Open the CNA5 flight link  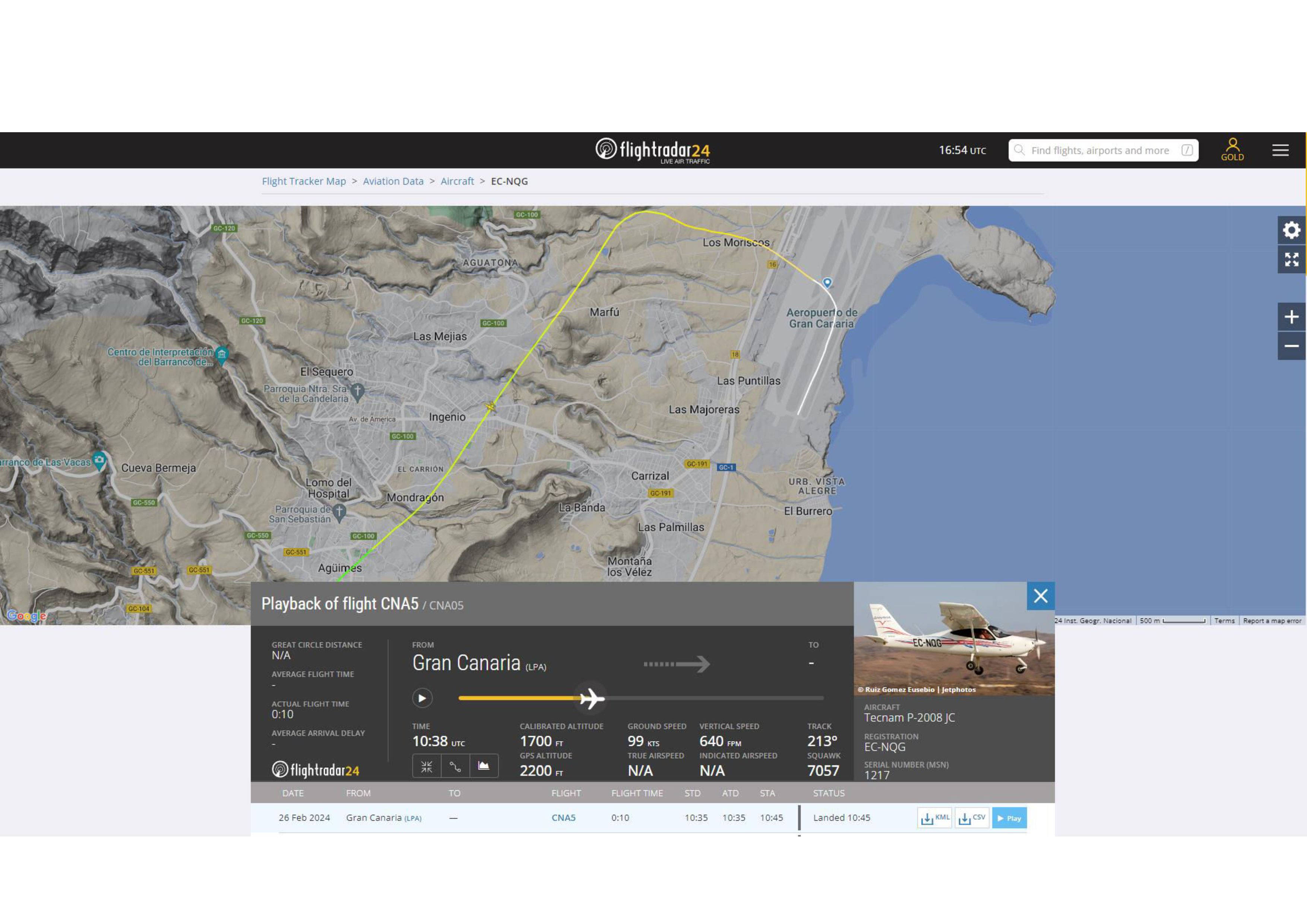click(x=563, y=817)
